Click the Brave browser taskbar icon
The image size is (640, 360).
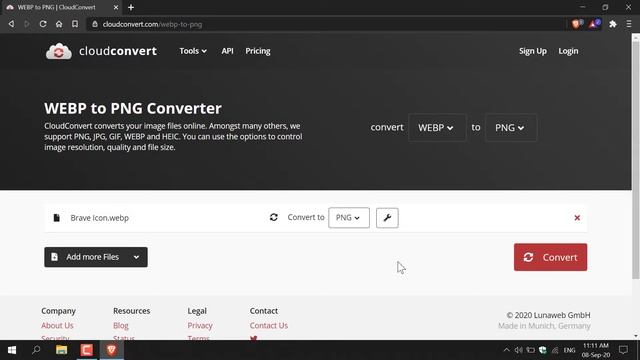(x=111, y=350)
